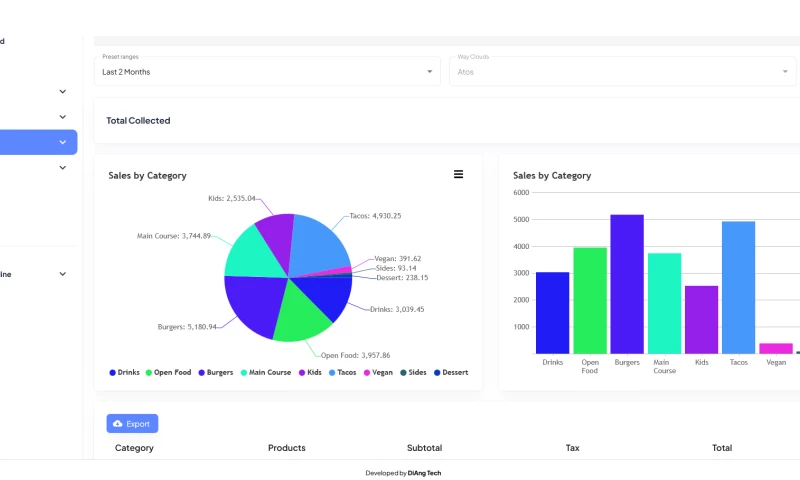Click the Burgers bar in bar chart

coord(627,283)
